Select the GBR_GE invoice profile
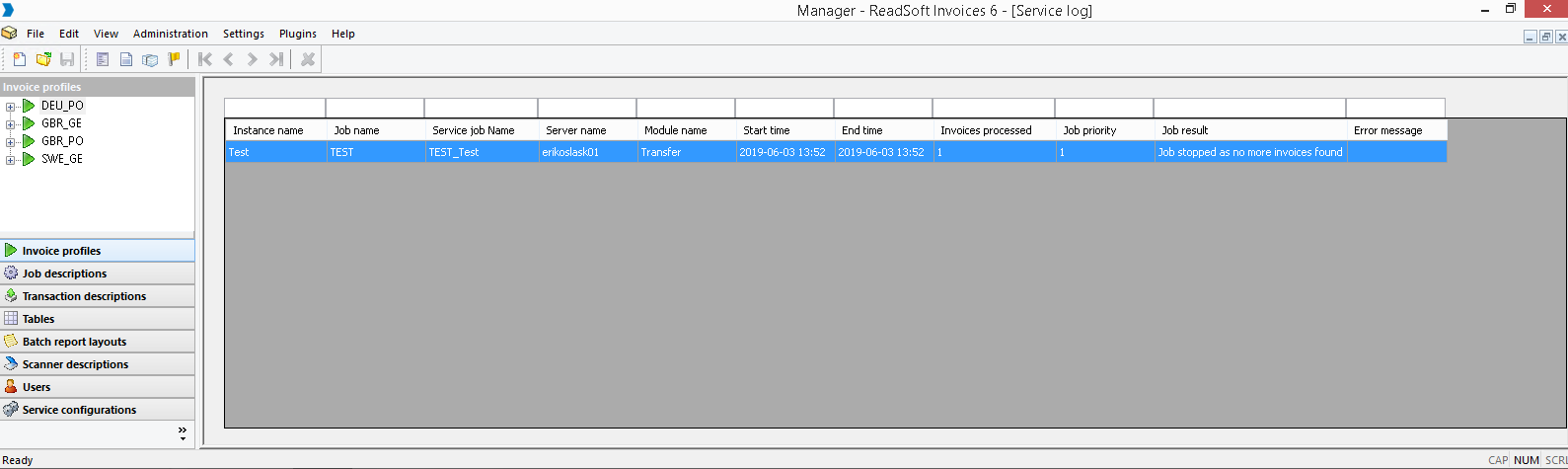 coord(61,123)
